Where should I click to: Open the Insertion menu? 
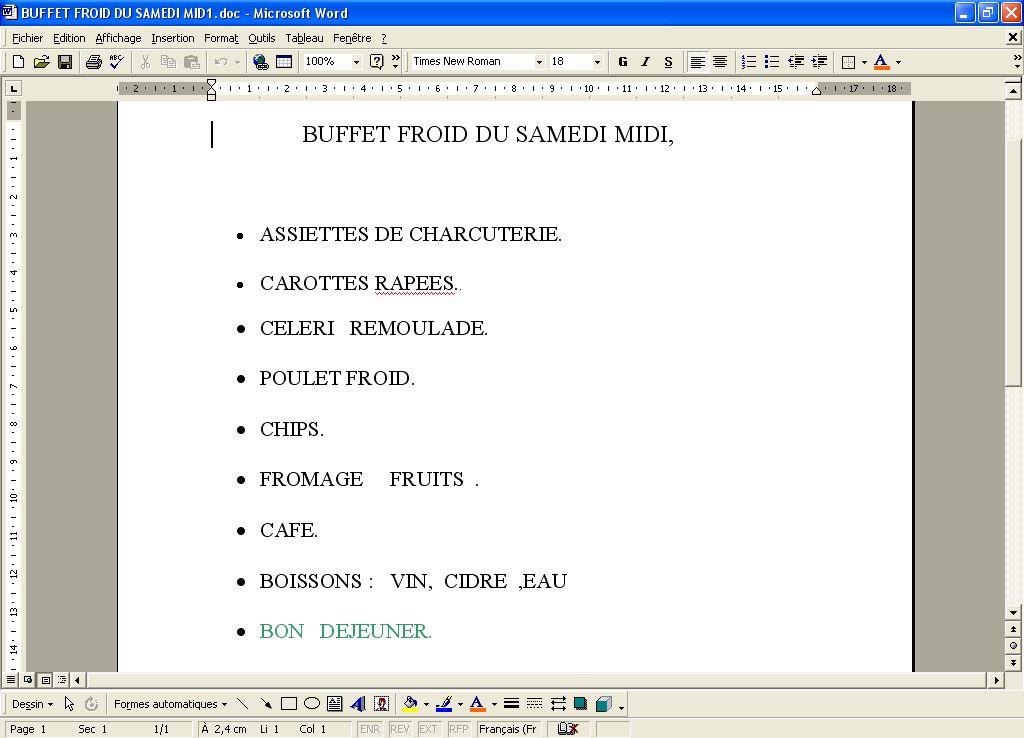click(173, 38)
